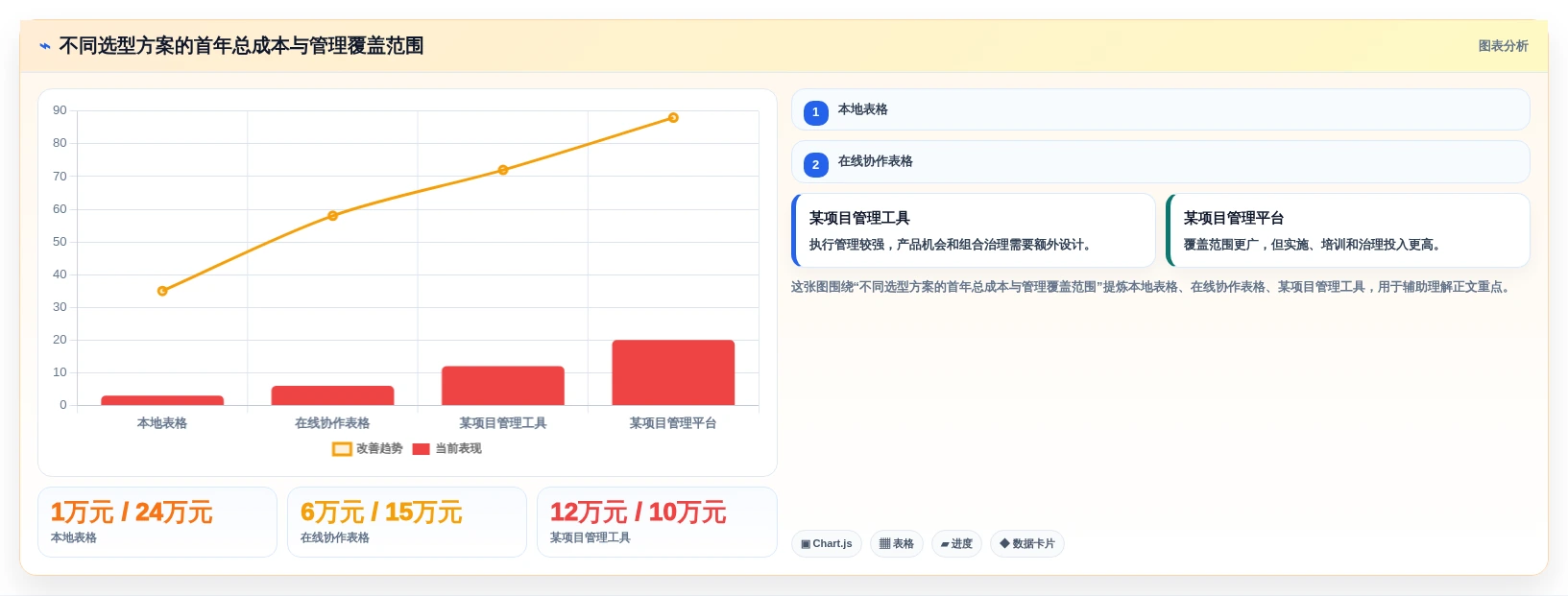
Task: Click the 1万元 / 24万元 data card
Action: tap(157, 522)
